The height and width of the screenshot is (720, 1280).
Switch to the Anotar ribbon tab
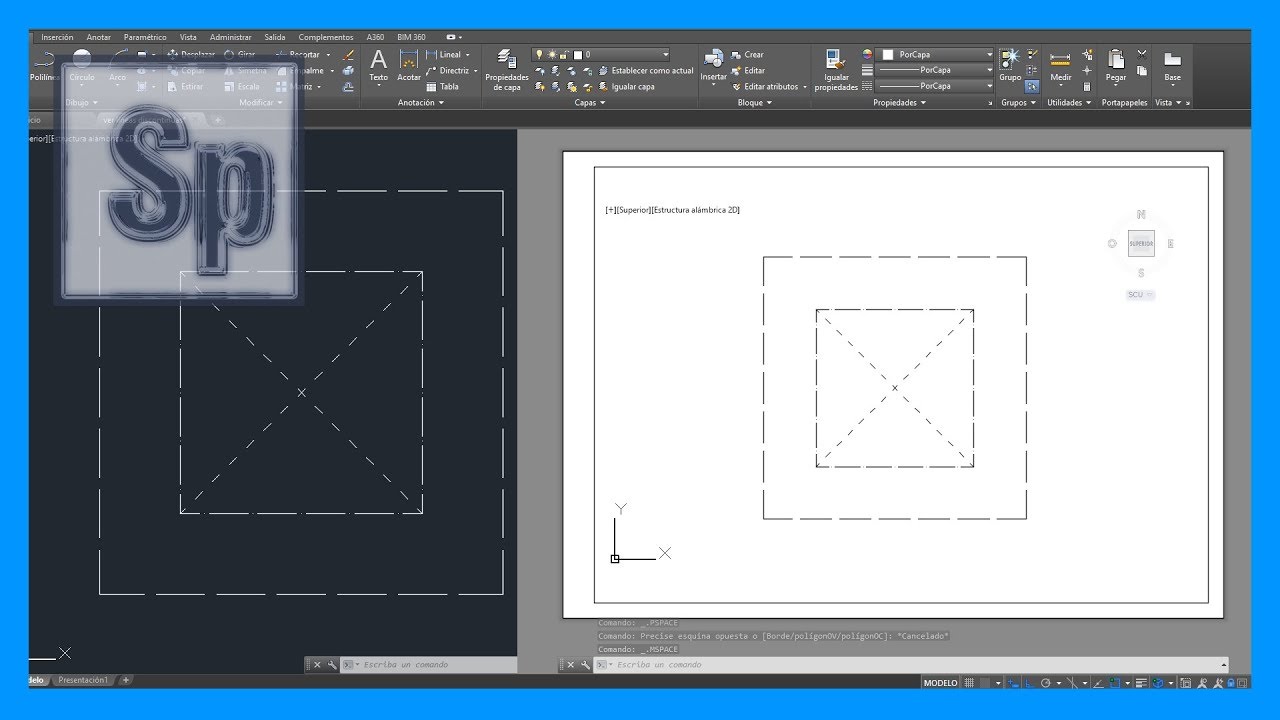[x=99, y=37]
